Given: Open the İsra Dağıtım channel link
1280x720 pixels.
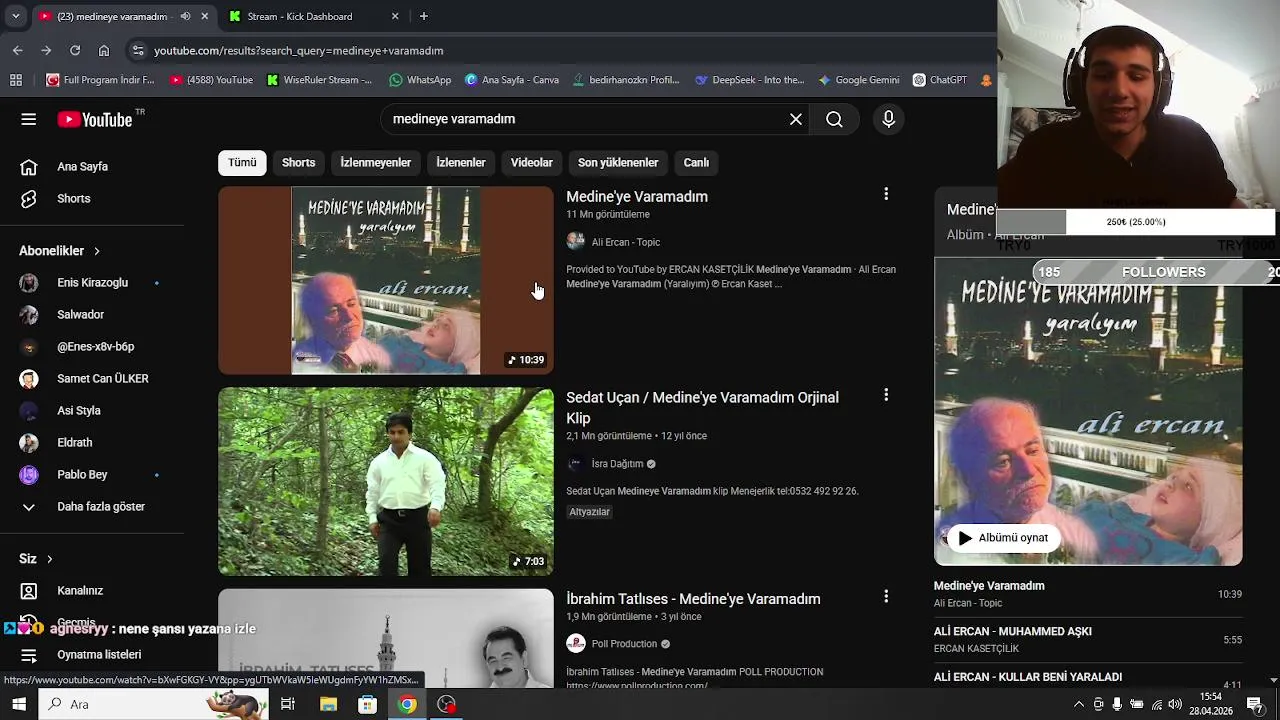Looking at the screenshot, I should click(x=617, y=464).
